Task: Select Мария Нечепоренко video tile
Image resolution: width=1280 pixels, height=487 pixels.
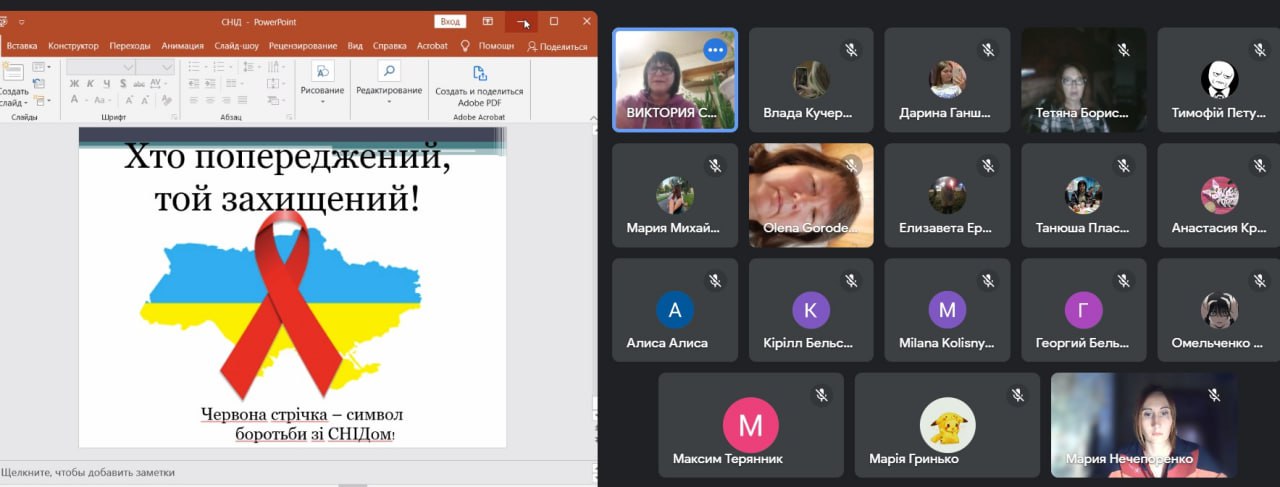Action: (1144, 425)
